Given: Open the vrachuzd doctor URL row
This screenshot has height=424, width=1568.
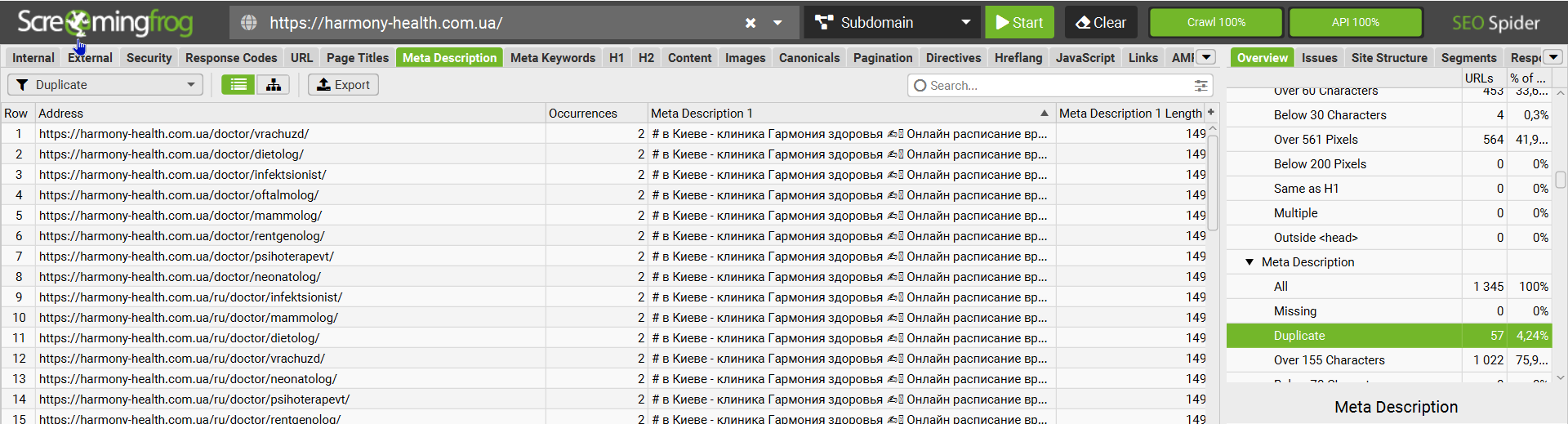Looking at the screenshot, I should pos(174,134).
